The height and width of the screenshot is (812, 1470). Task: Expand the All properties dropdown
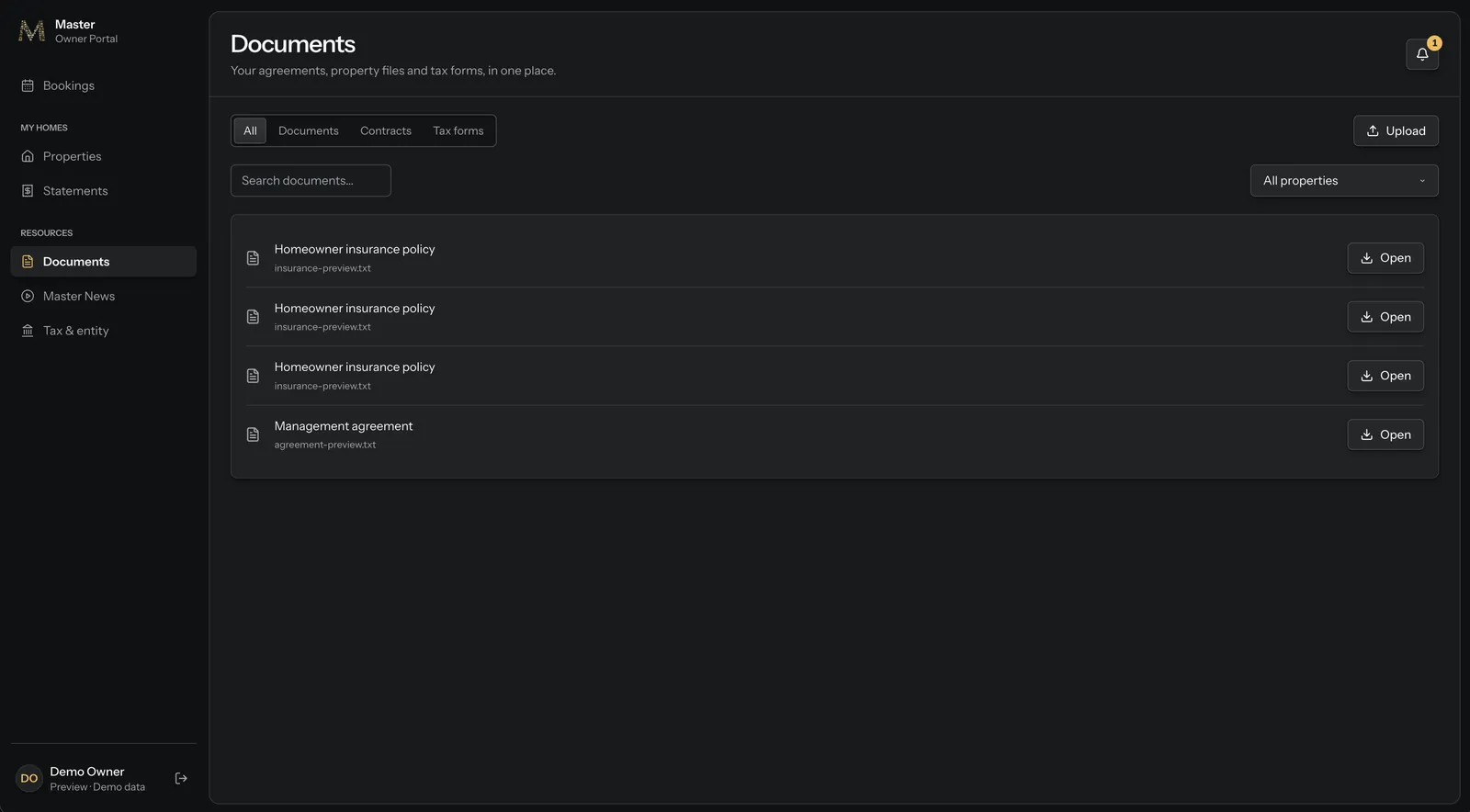(x=1344, y=181)
